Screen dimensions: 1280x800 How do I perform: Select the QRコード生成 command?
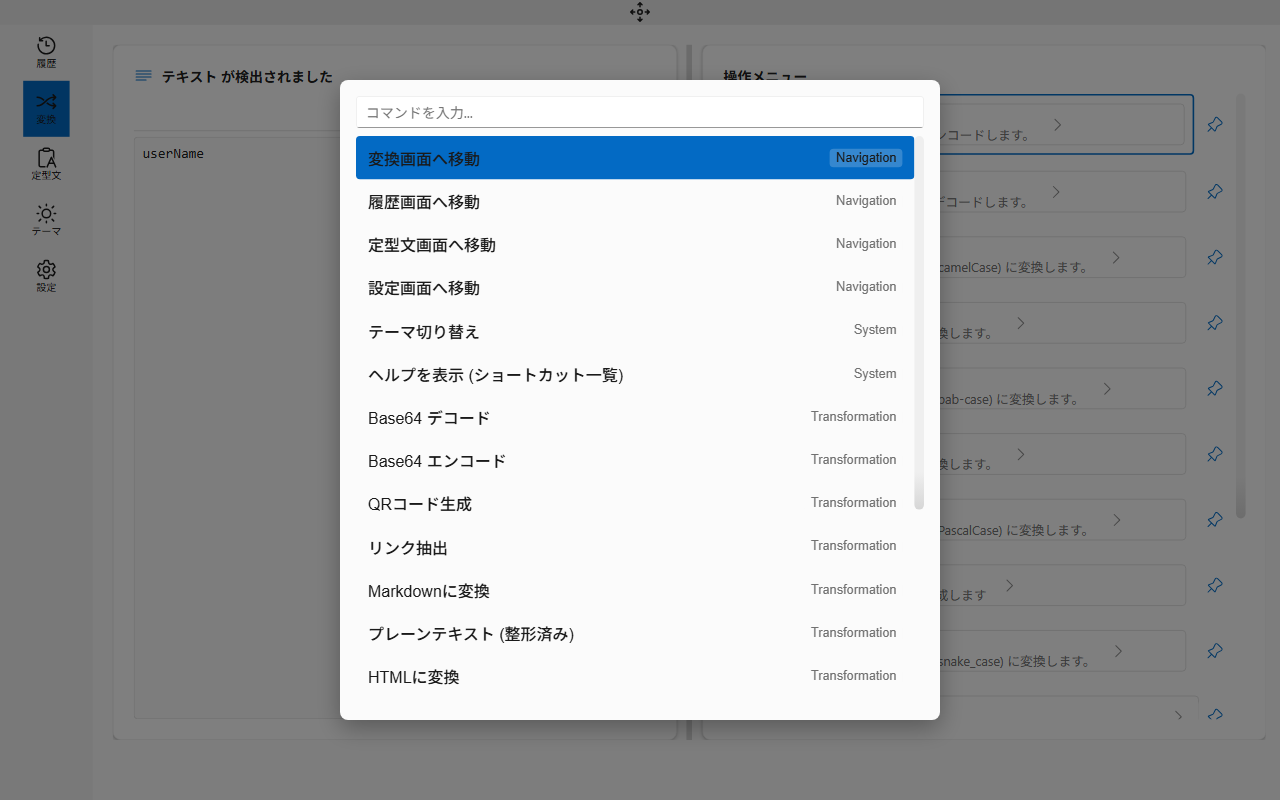pos(636,502)
